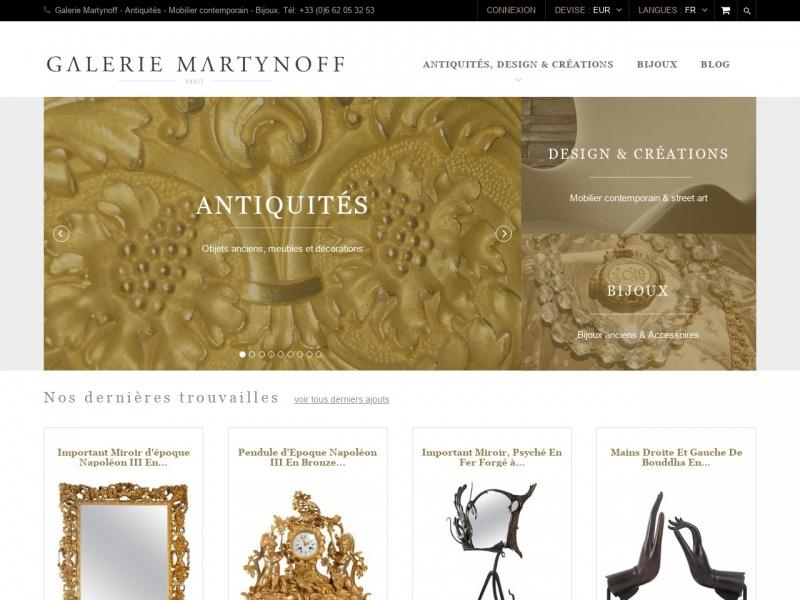
Task: Open Galerie Martynoff logo homepage
Action: point(195,68)
